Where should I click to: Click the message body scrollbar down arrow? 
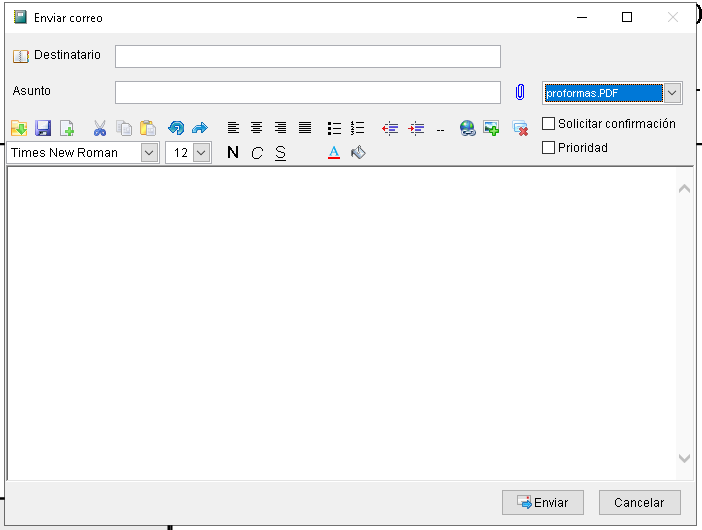684,458
